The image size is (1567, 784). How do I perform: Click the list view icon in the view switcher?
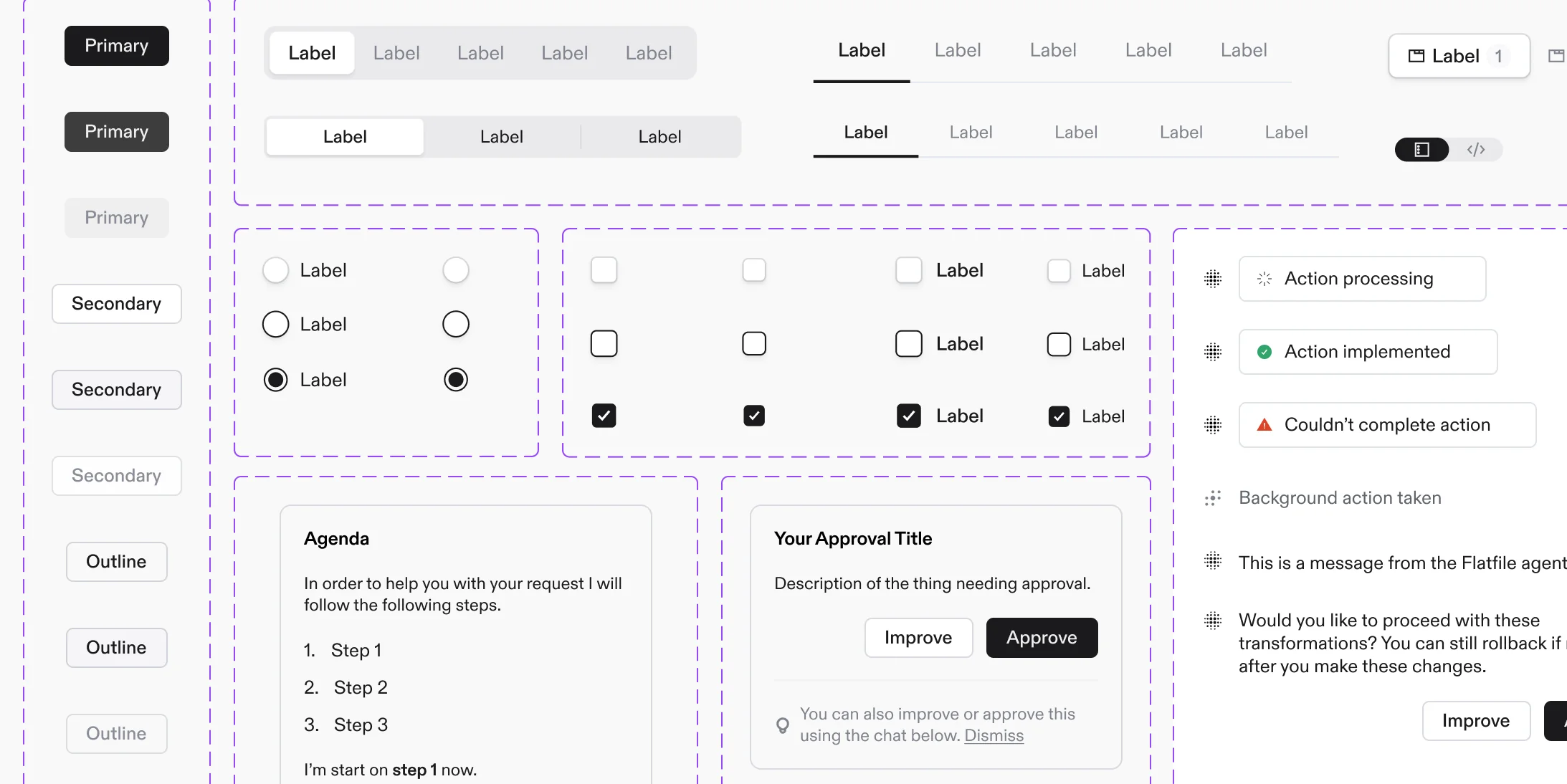click(1421, 150)
